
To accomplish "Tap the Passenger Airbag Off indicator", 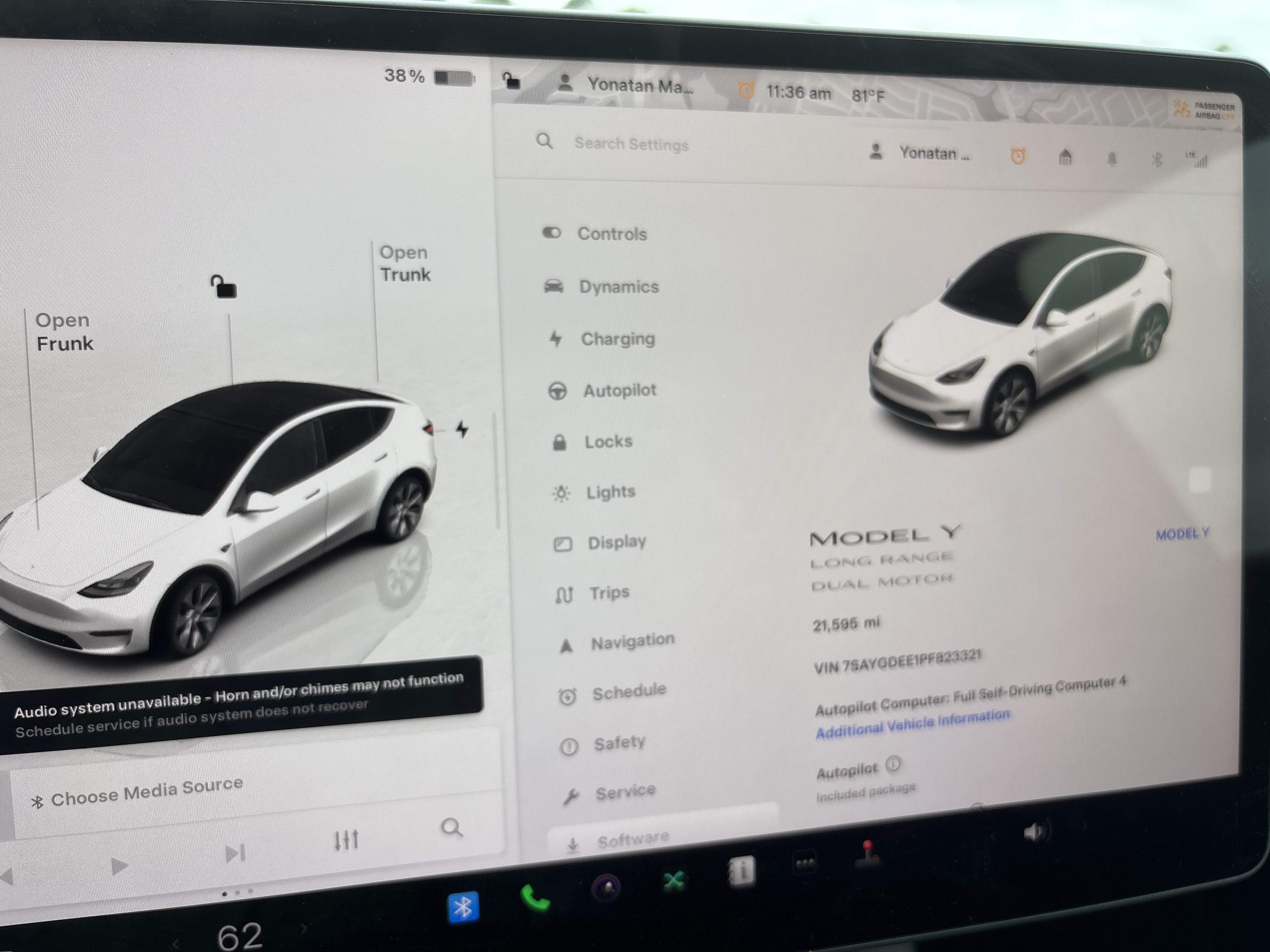I will 1204,111.
